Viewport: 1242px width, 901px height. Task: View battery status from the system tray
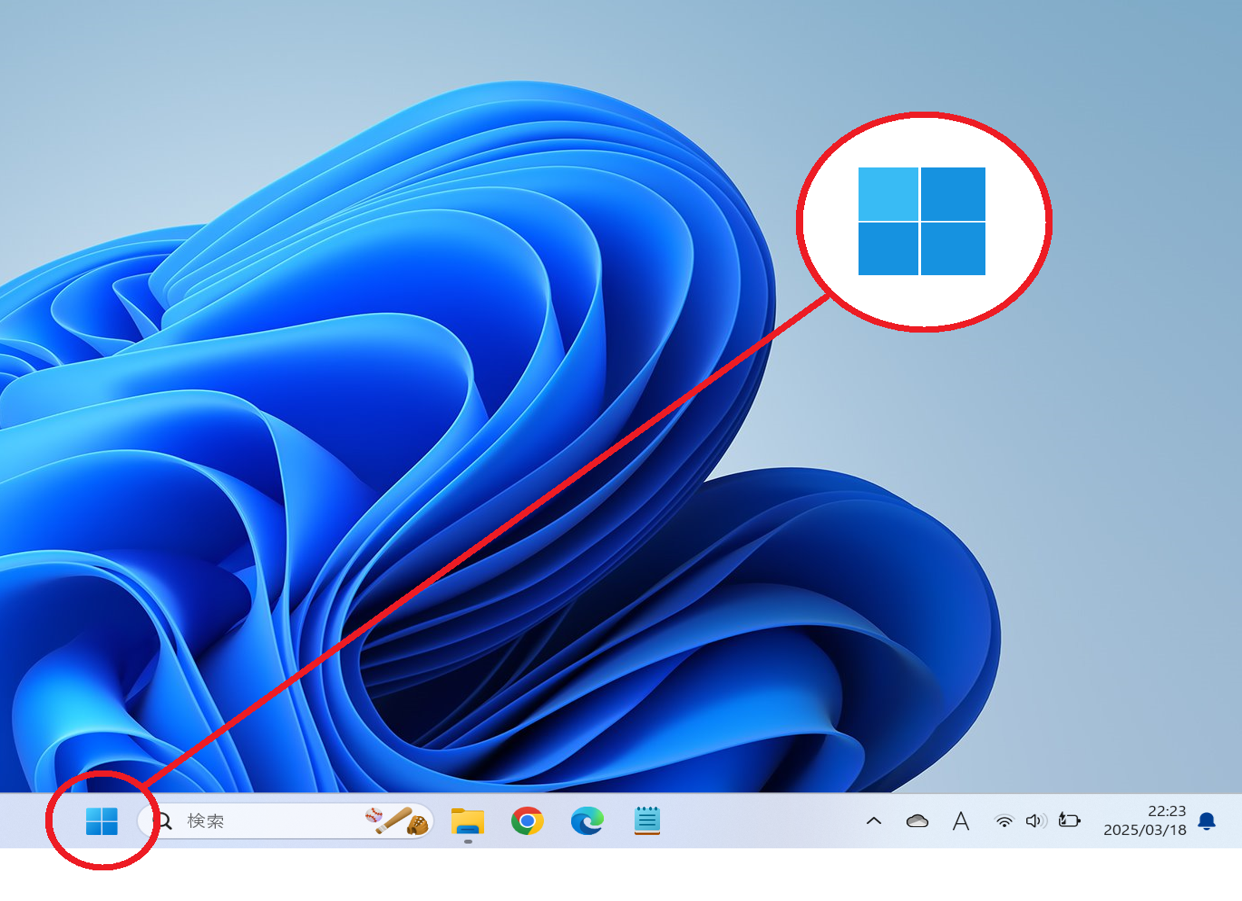click(1069, 820)
